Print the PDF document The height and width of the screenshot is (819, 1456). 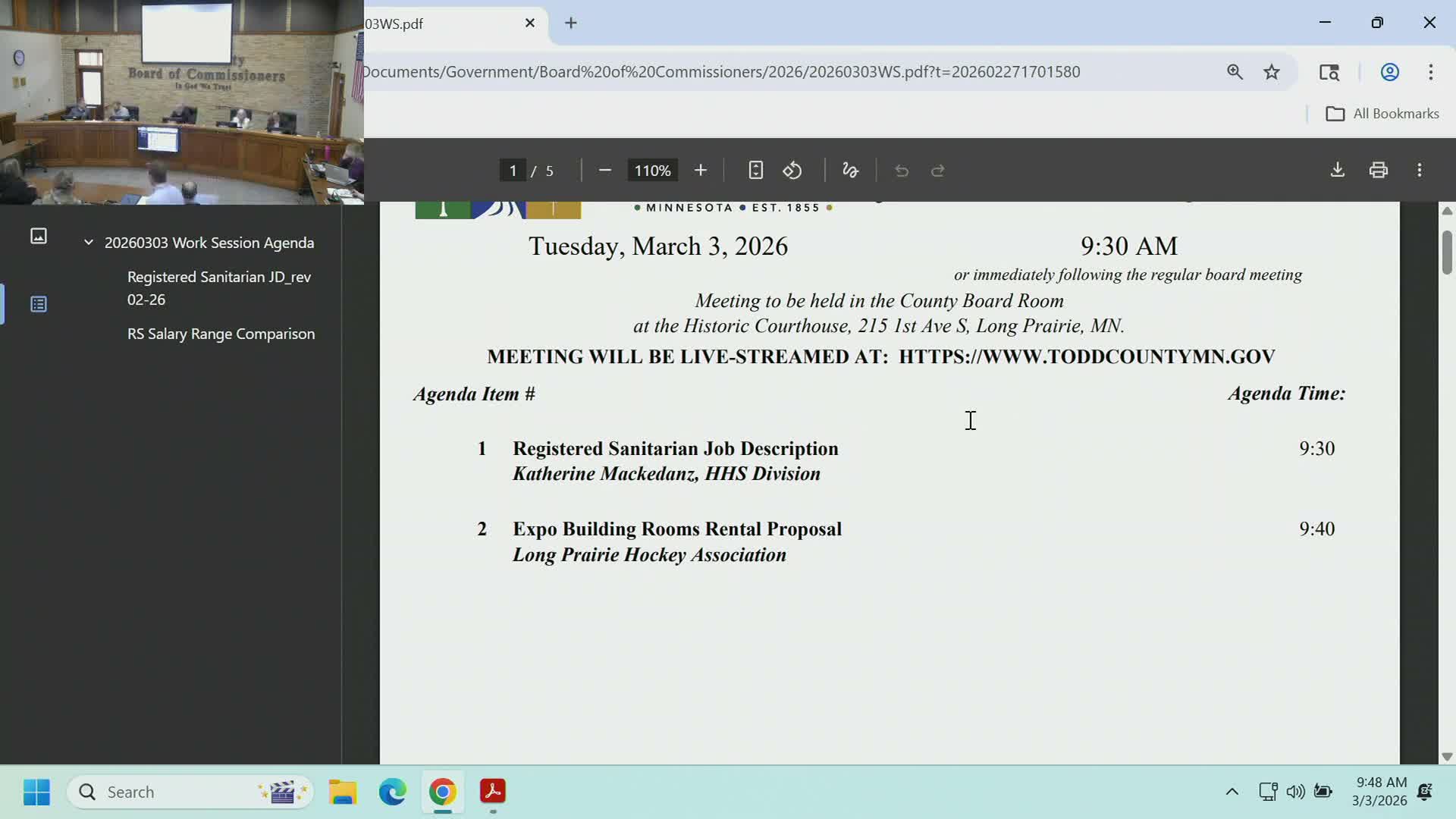point(1378,170)
